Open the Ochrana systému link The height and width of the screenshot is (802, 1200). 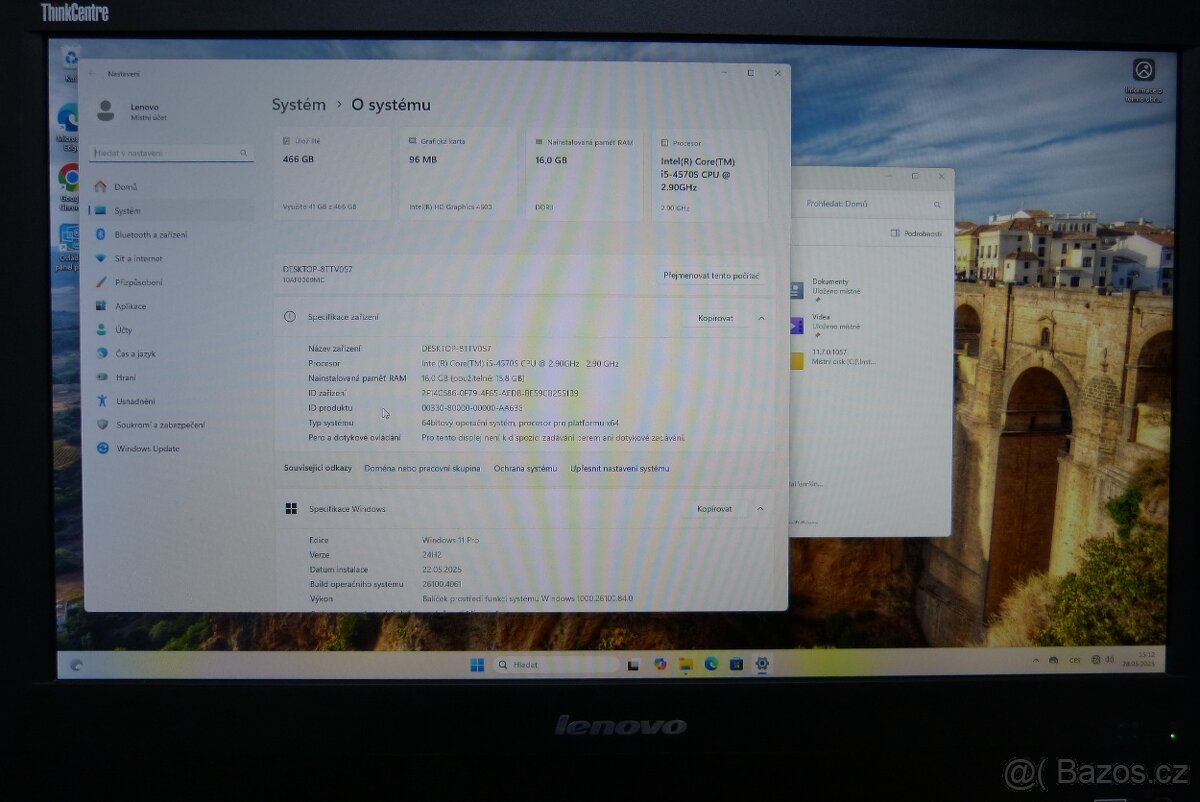[x=525, y=468]
